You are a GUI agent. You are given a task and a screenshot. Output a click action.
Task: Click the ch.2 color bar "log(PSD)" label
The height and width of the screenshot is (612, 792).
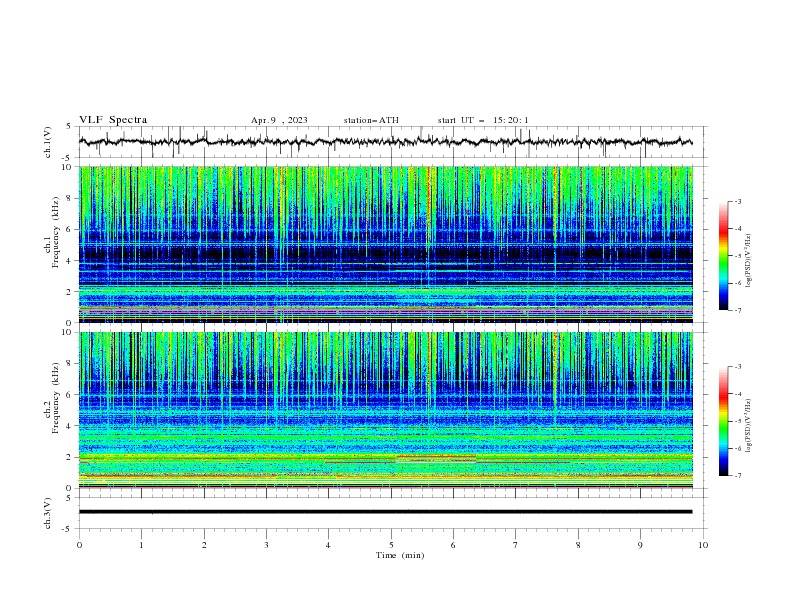[x=749, y=426]
